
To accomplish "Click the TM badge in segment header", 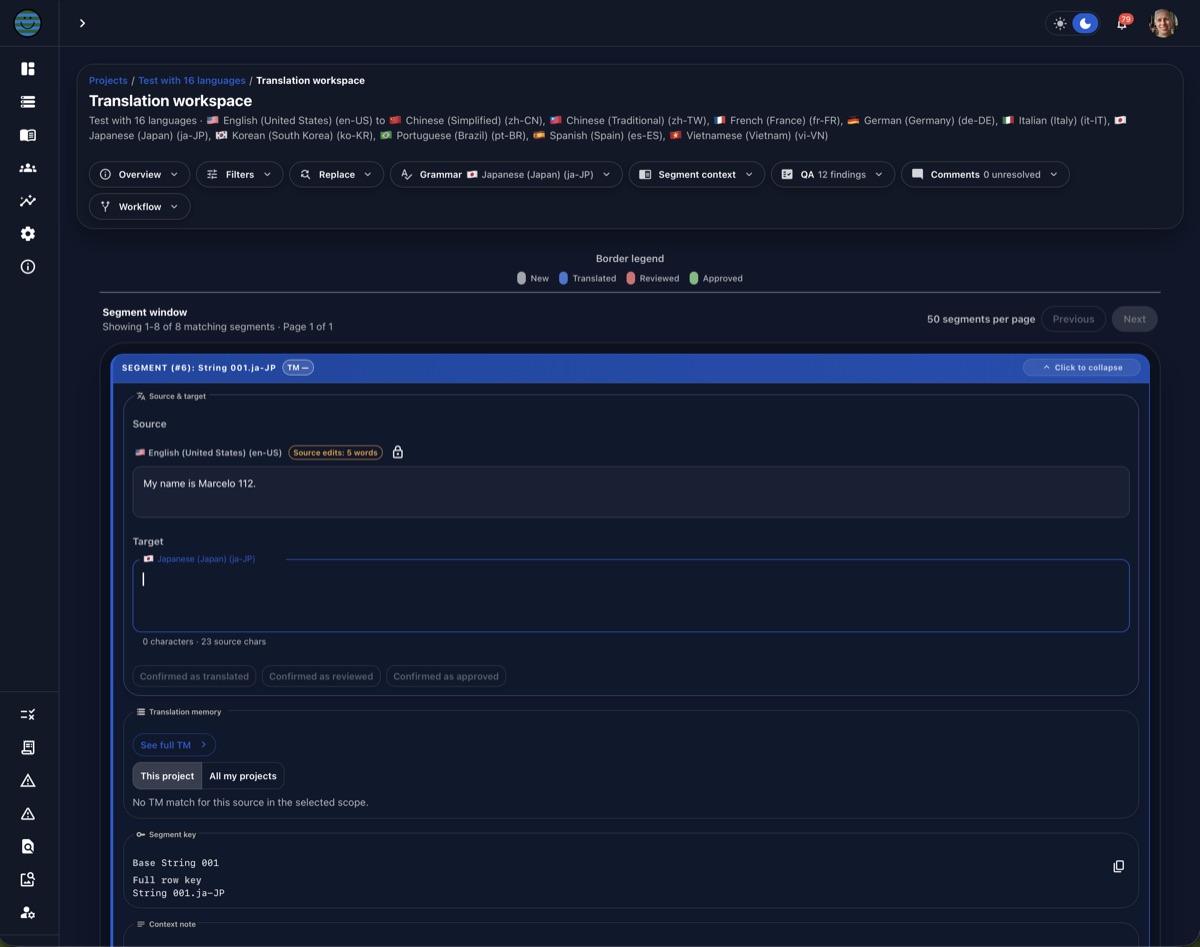I will click(x=298, y=367).
